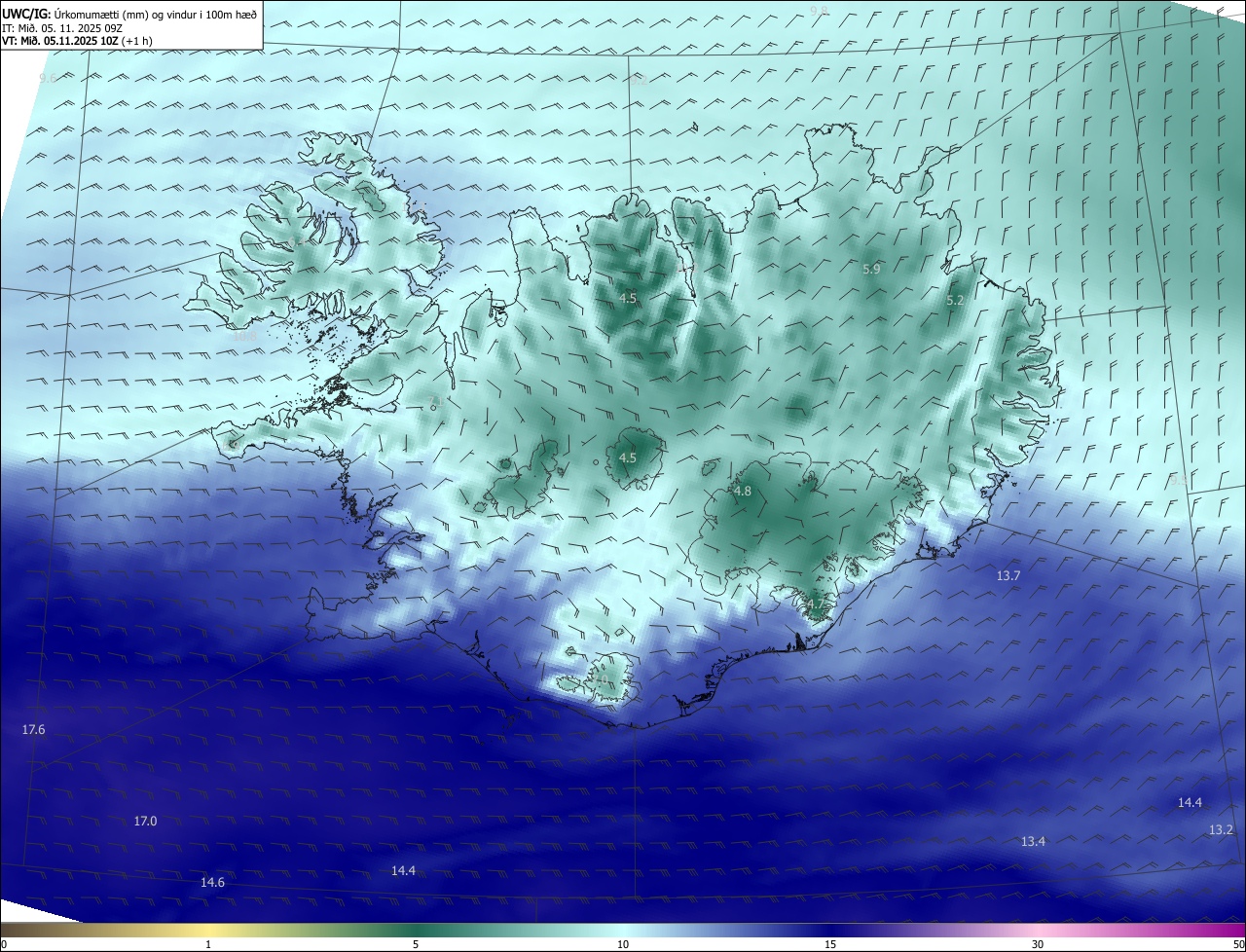
Task: Click the "10" tick on the colour scale
Action: click(623, 944)
